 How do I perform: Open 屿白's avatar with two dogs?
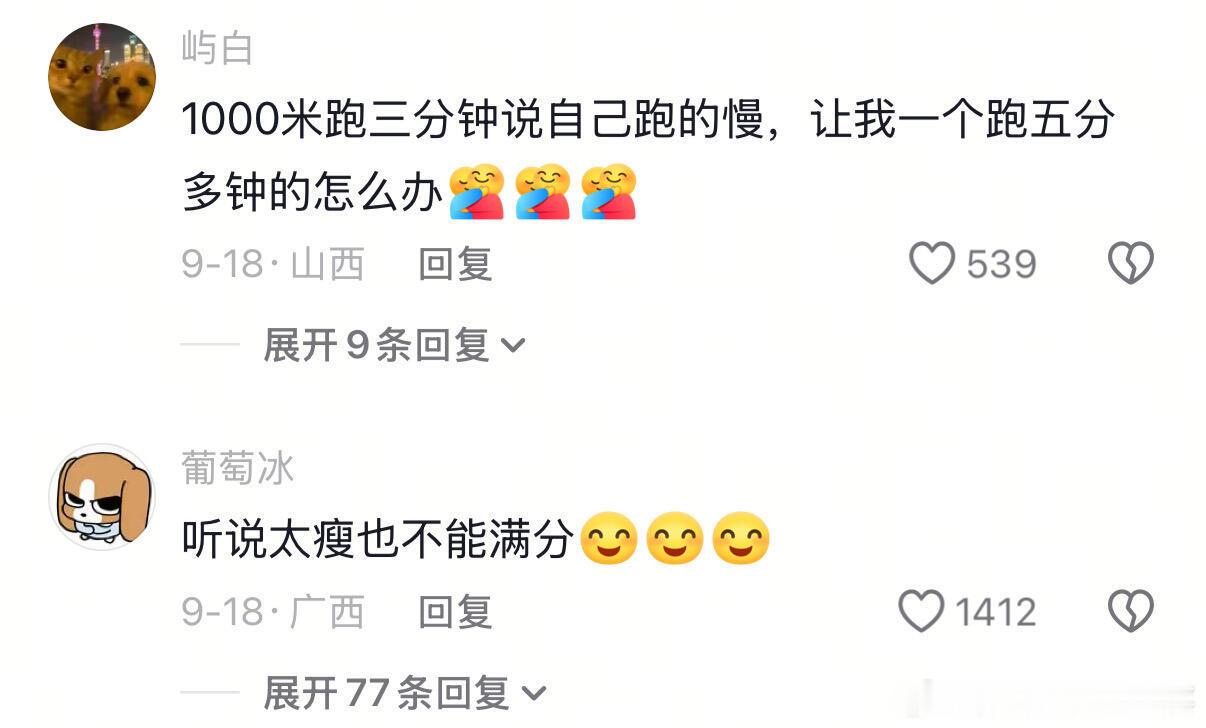click(102, 78)
